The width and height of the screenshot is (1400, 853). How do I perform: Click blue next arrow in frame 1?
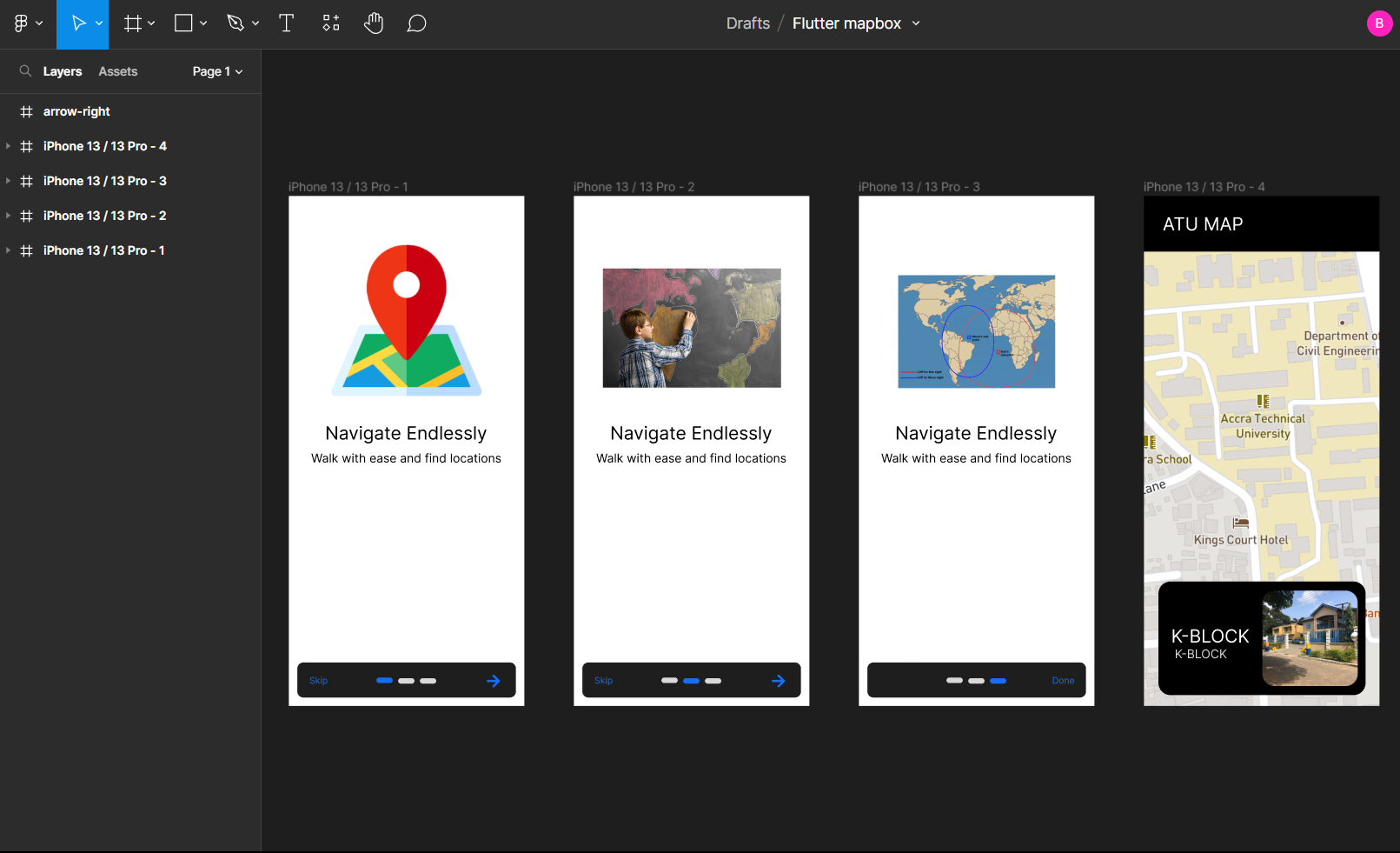point(494,681)
